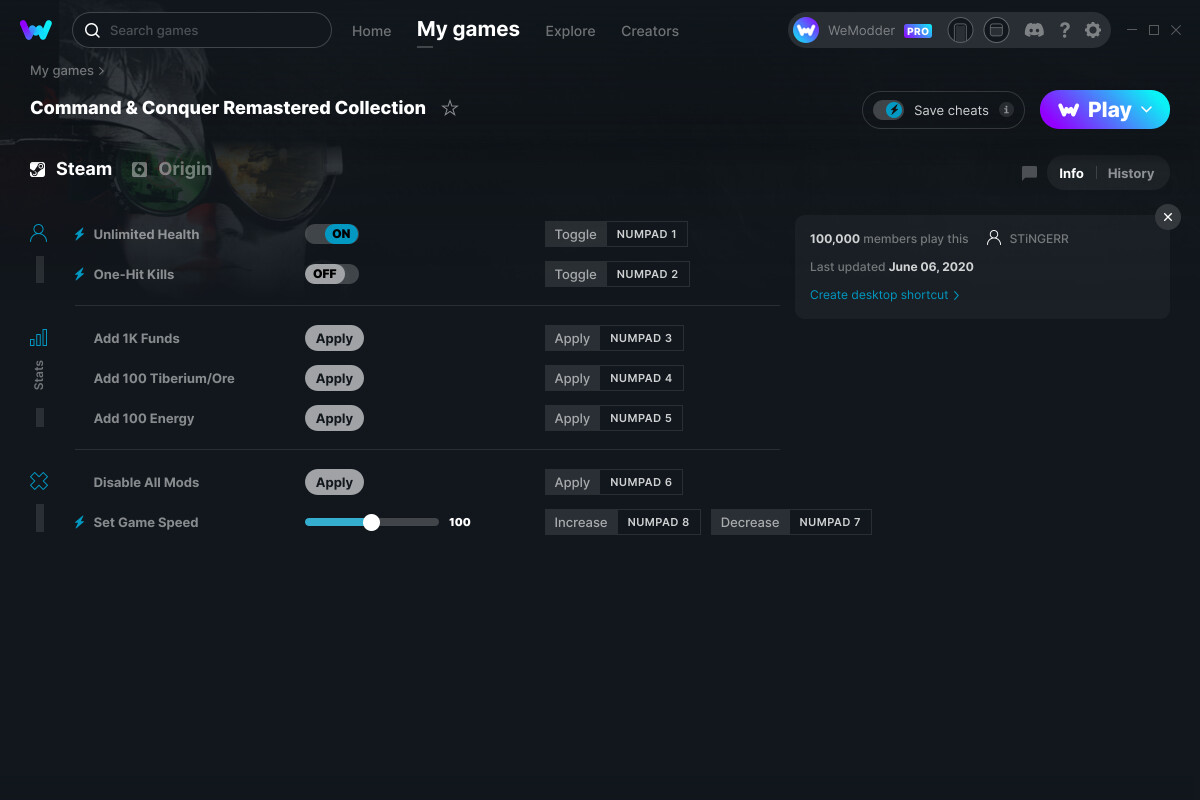Image resolution: width=1200 pixels, height=800 pixels.
Task: Select the Stats bar chart icon
Action: point(39,337)
